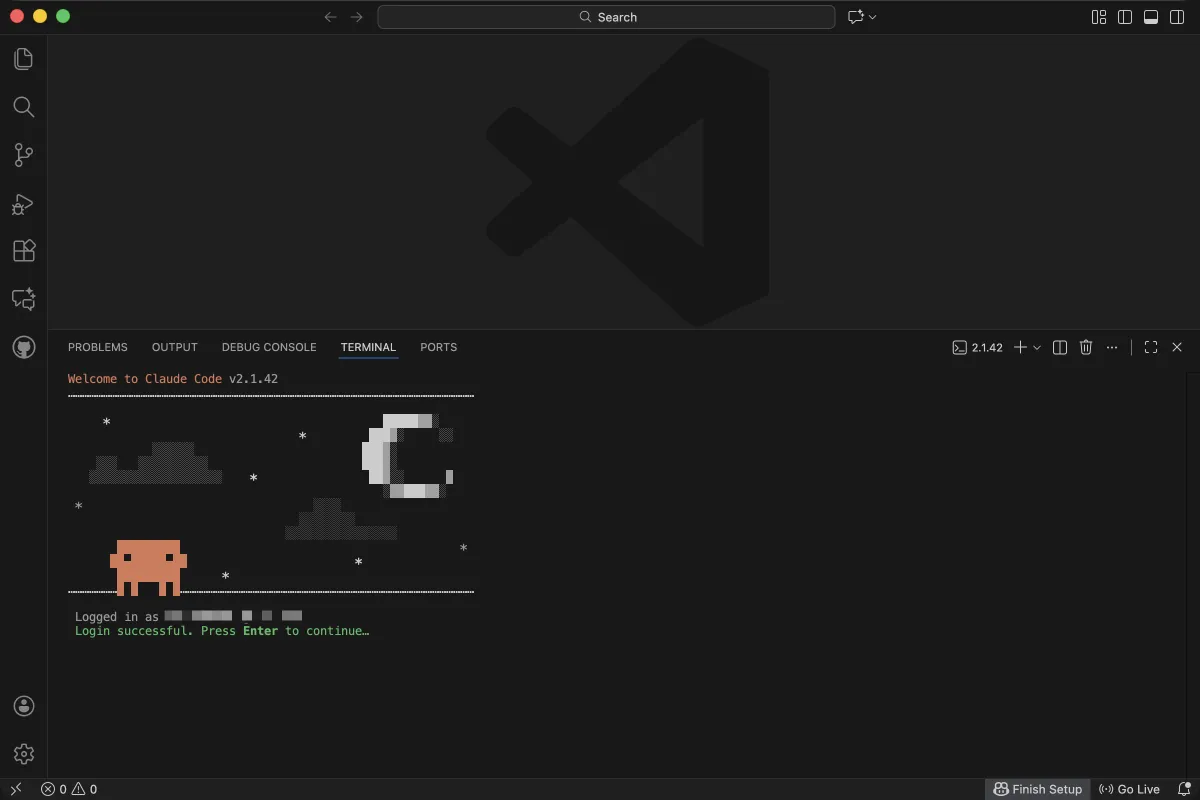1200x800 pixels.
Task: Toggle the panel visibility control
Action: coord(1150,17)
